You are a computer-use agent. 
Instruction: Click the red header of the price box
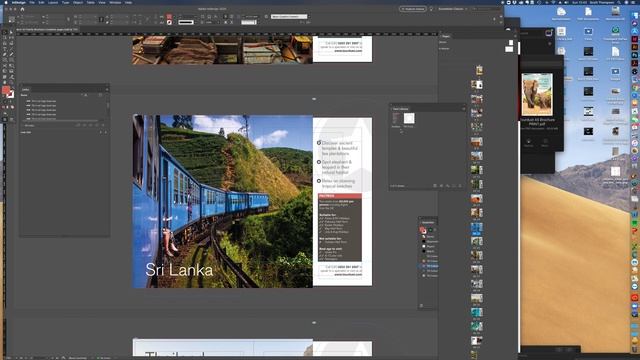pos(340,196)
